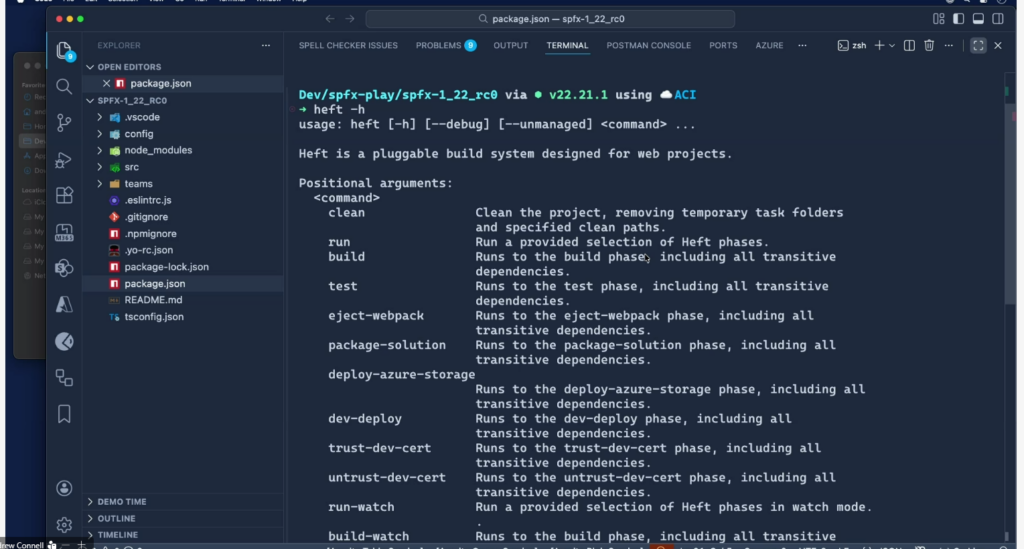This screenshot has width=1024, height=549.
Task: Expand the node_modules folder
Action: coord(157,150)
